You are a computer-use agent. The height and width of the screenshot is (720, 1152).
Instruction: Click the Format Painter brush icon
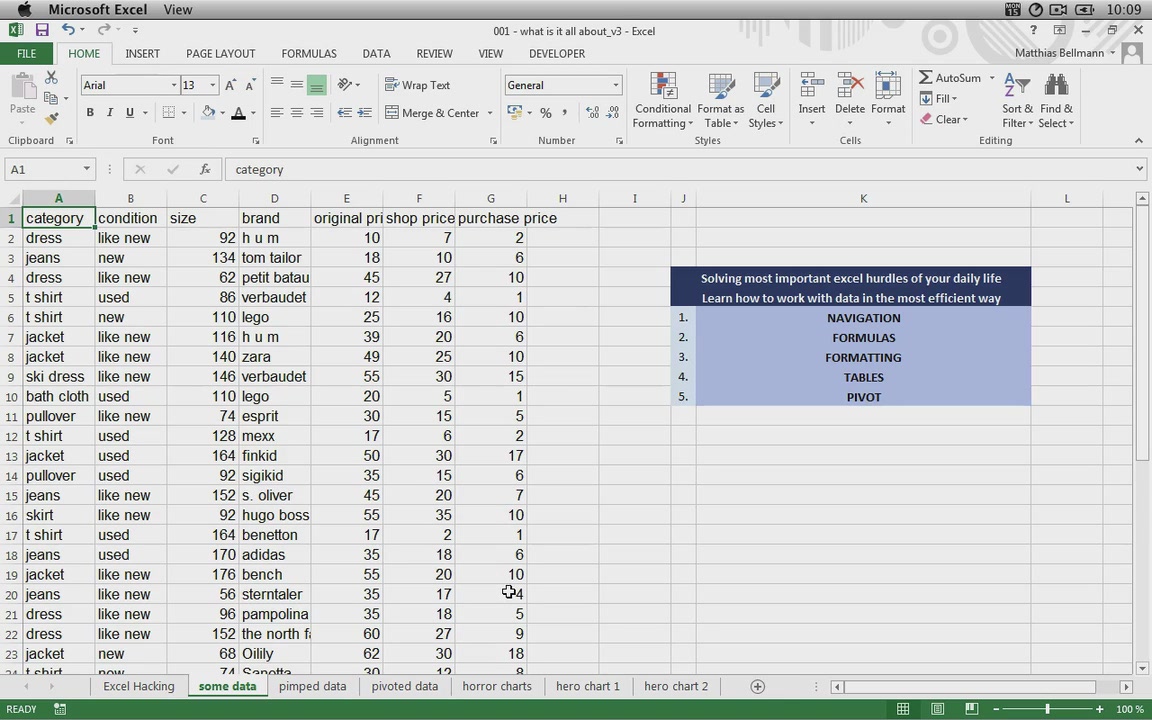click(x=51, y=118)
